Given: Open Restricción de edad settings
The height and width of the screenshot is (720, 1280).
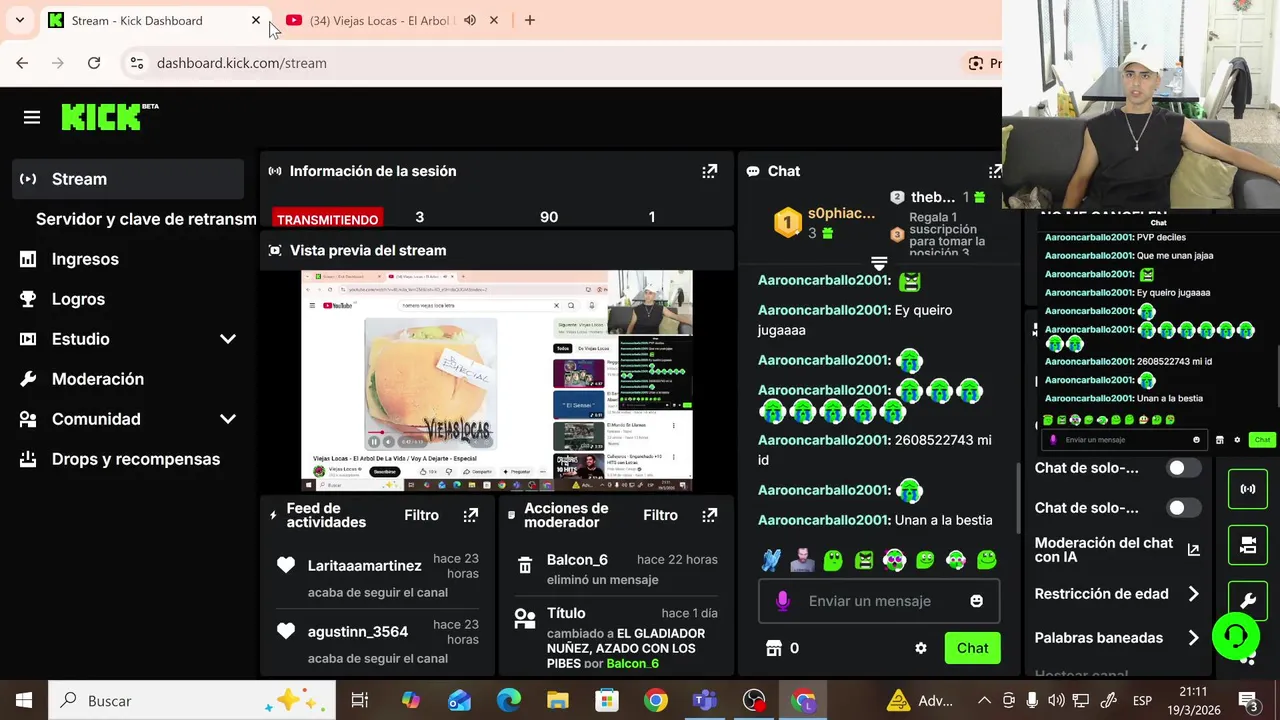Looking at the screenshot, I should tap(1118, 594).
